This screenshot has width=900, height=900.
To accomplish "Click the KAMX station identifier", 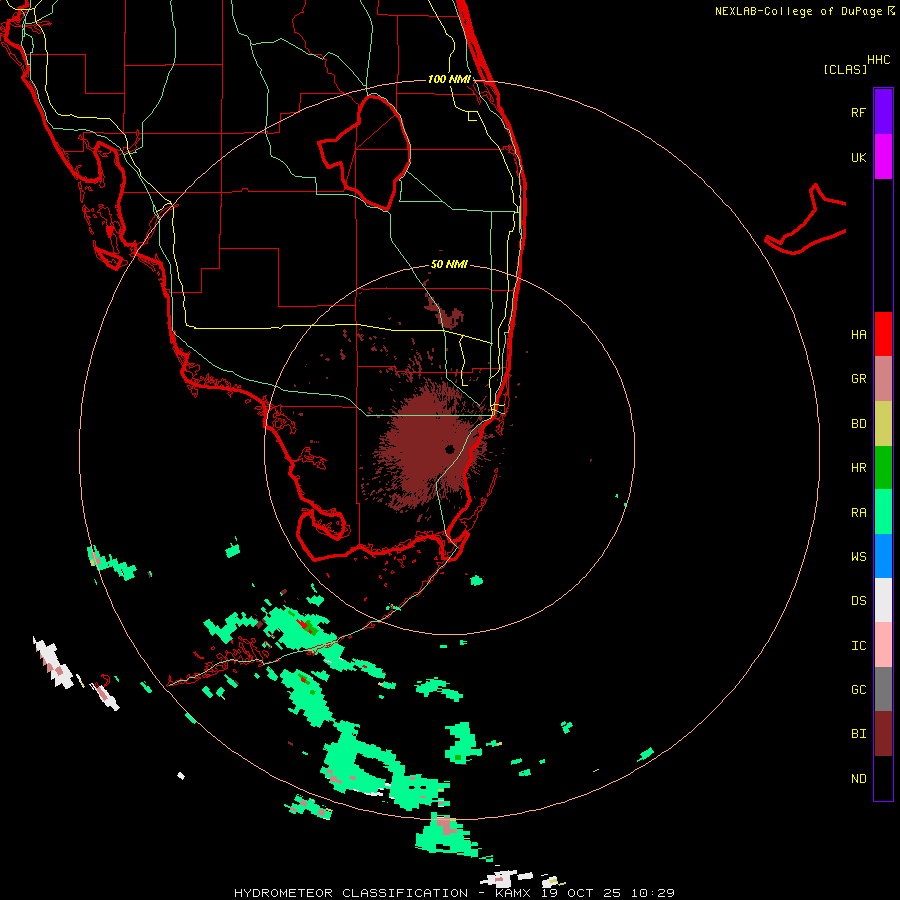I will (513, 893).
